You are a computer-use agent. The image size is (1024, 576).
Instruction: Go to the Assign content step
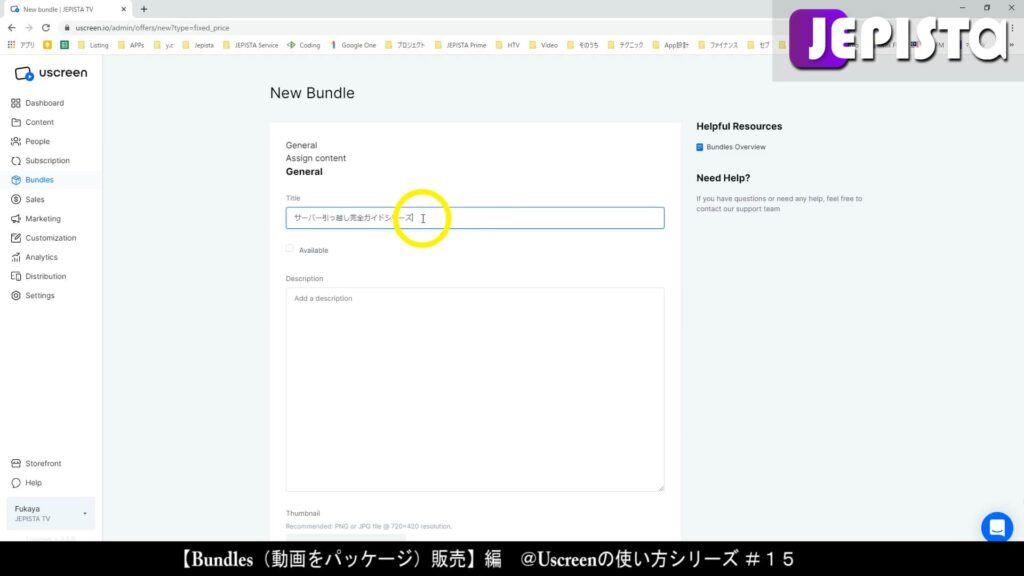[x=315, y=158]
